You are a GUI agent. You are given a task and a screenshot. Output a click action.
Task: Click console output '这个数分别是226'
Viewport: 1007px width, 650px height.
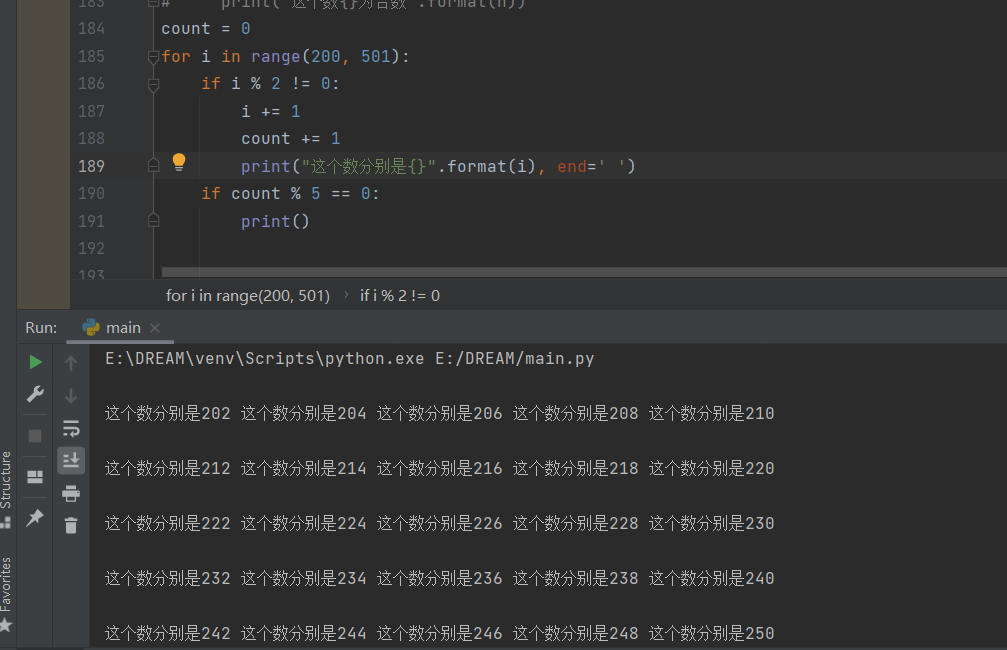tap(439, 523)
